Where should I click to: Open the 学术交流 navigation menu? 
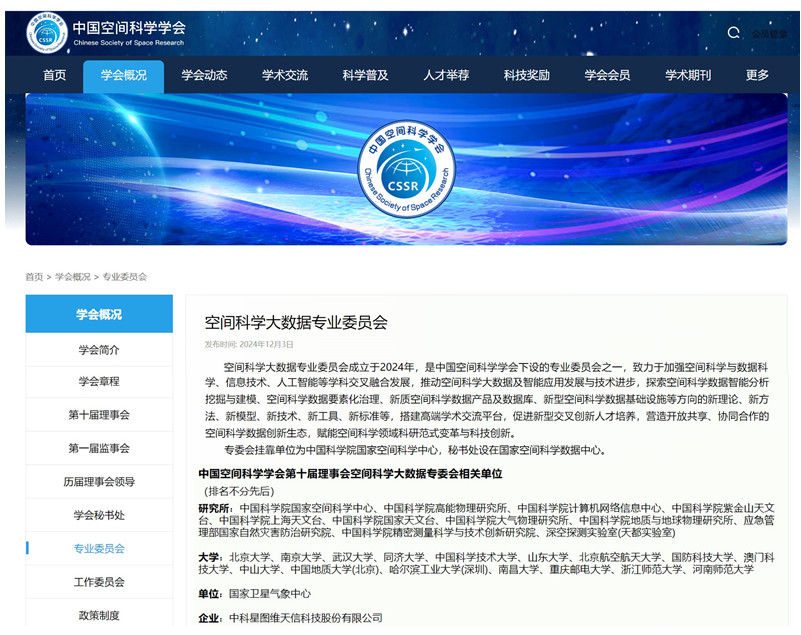tap(285, 75)
